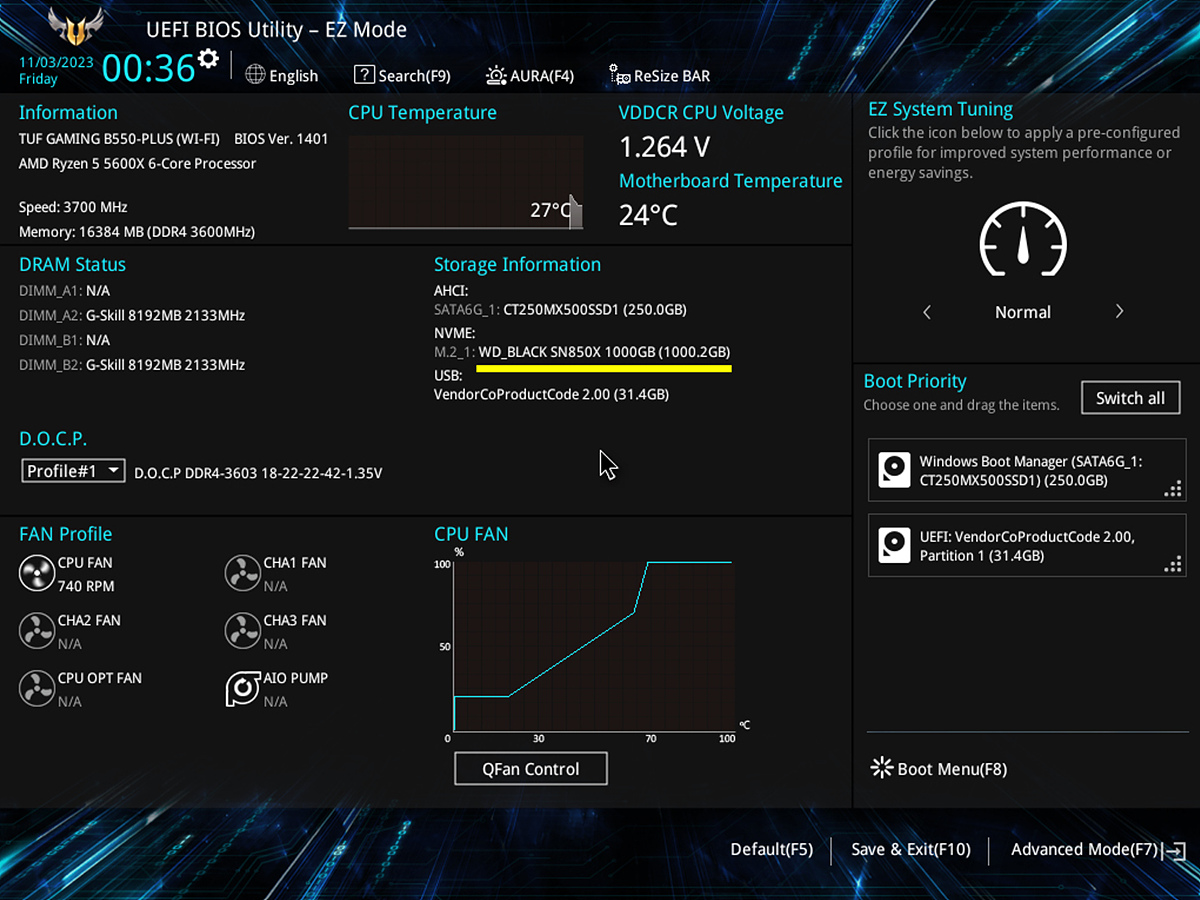Image resolution: width=1200 pixels, height=900 pixels.
Task: Click the 740 RPM fan speed
Action: (x=86, y=586)
